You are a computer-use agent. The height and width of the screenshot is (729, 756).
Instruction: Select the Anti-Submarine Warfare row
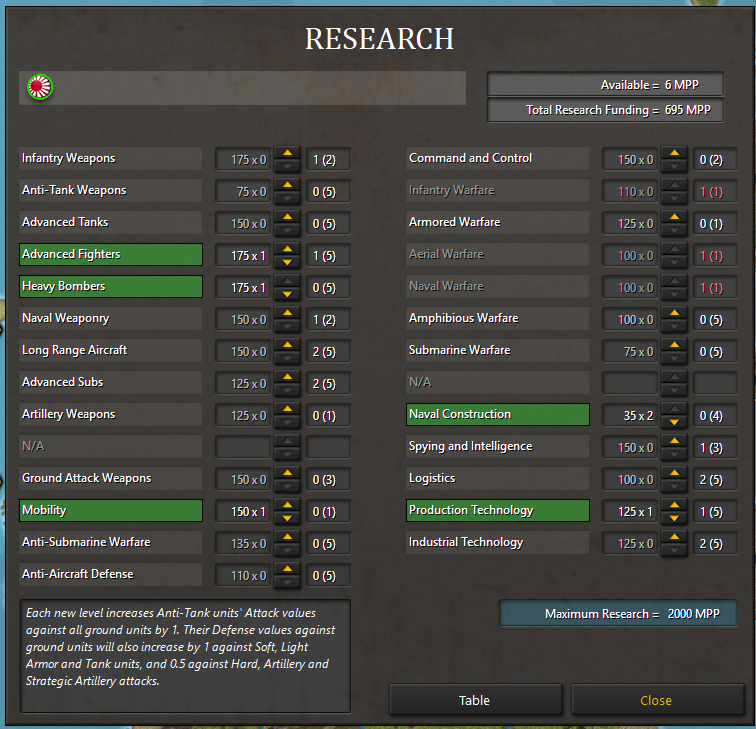pyautogui.click(x=110, y=542)
